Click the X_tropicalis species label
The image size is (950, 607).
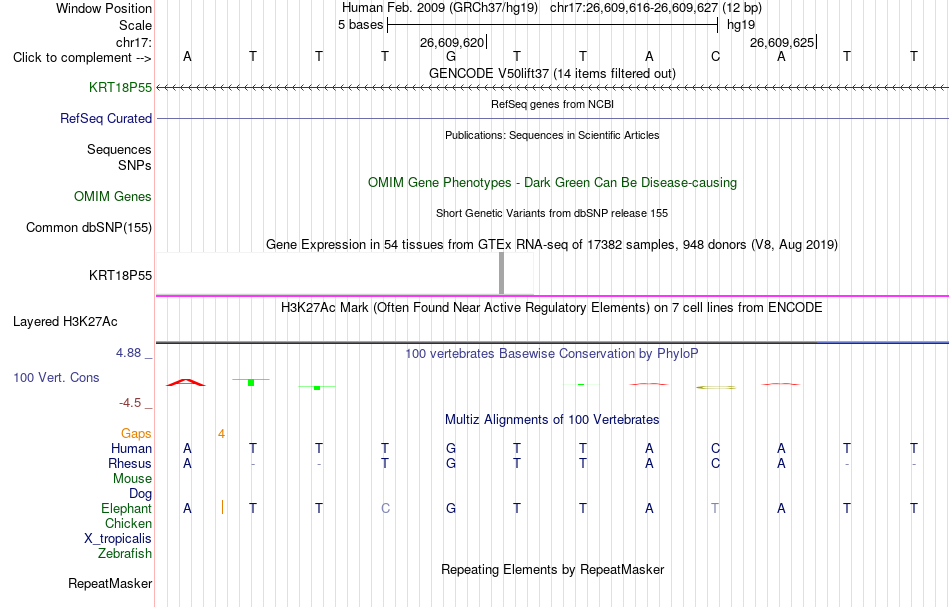pos(118,539)
